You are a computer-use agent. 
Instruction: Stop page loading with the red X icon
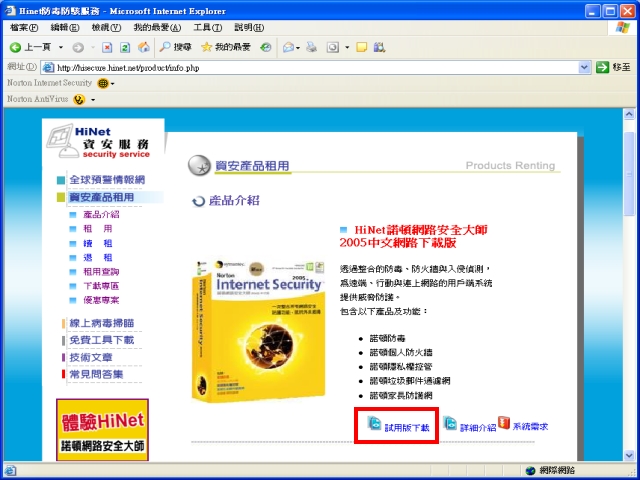tap(107, 48)
